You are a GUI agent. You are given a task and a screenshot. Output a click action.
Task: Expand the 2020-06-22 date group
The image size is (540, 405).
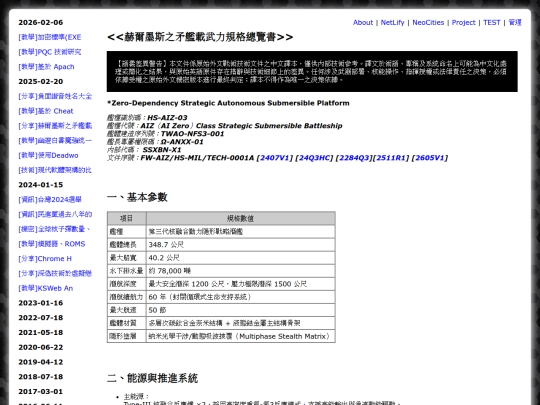(x=41, y=347)
